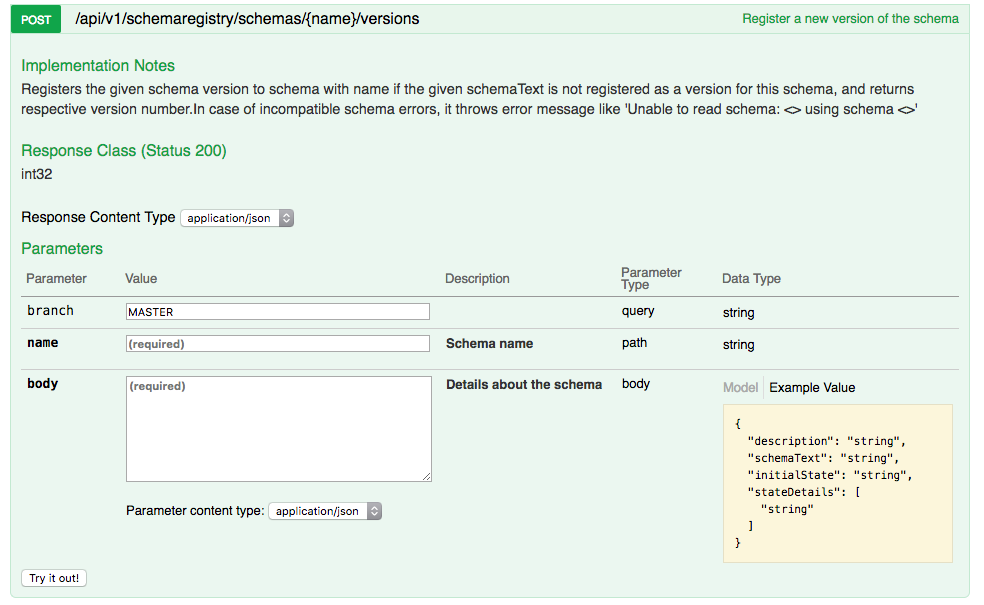Viewport: 984px width, 605px height.
Task: Open 'Register a new version of the schema' link
Action: [849, 18]
